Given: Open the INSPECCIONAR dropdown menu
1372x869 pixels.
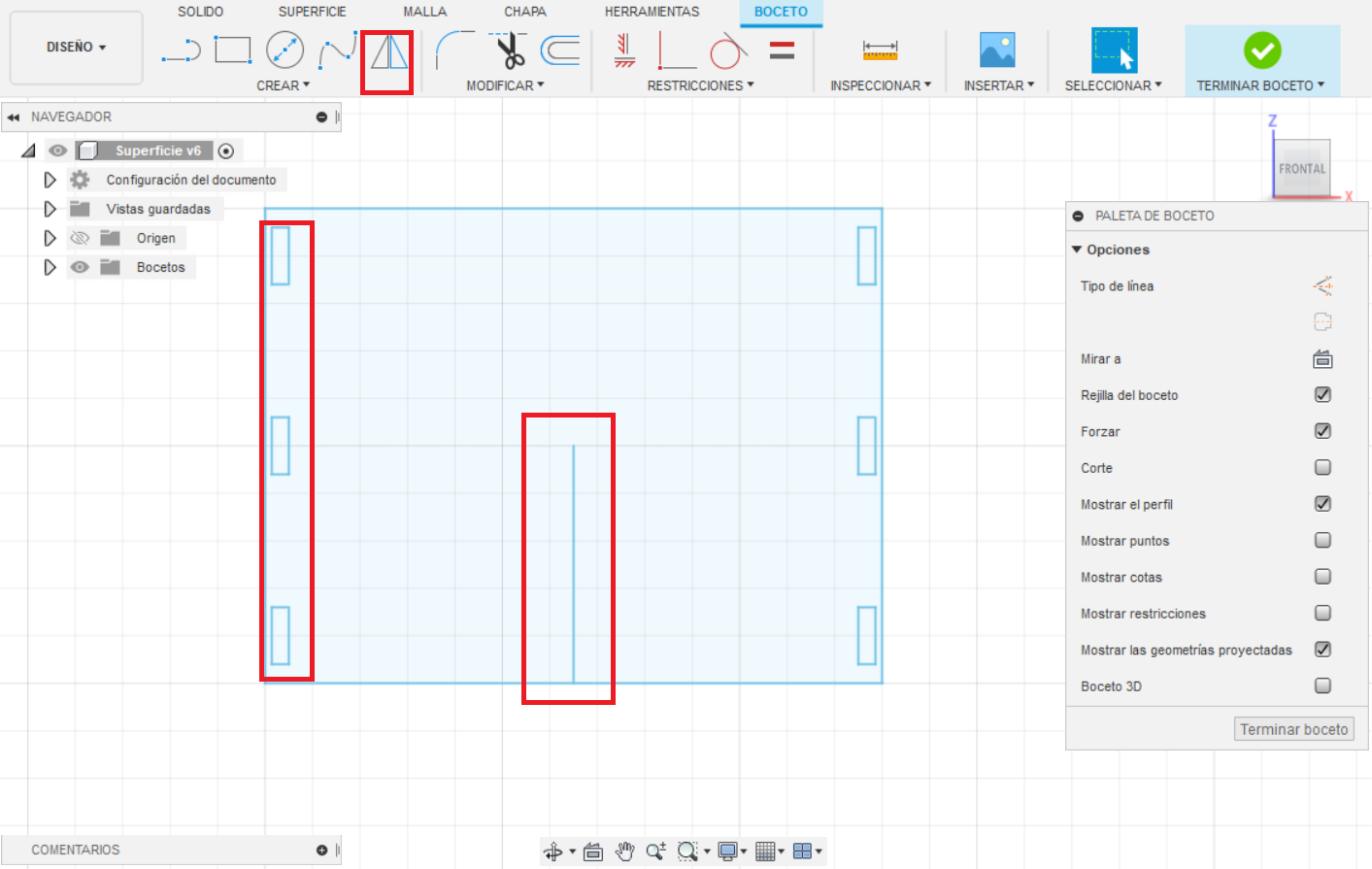Looking at the screenshot, I should coord(881,85).
